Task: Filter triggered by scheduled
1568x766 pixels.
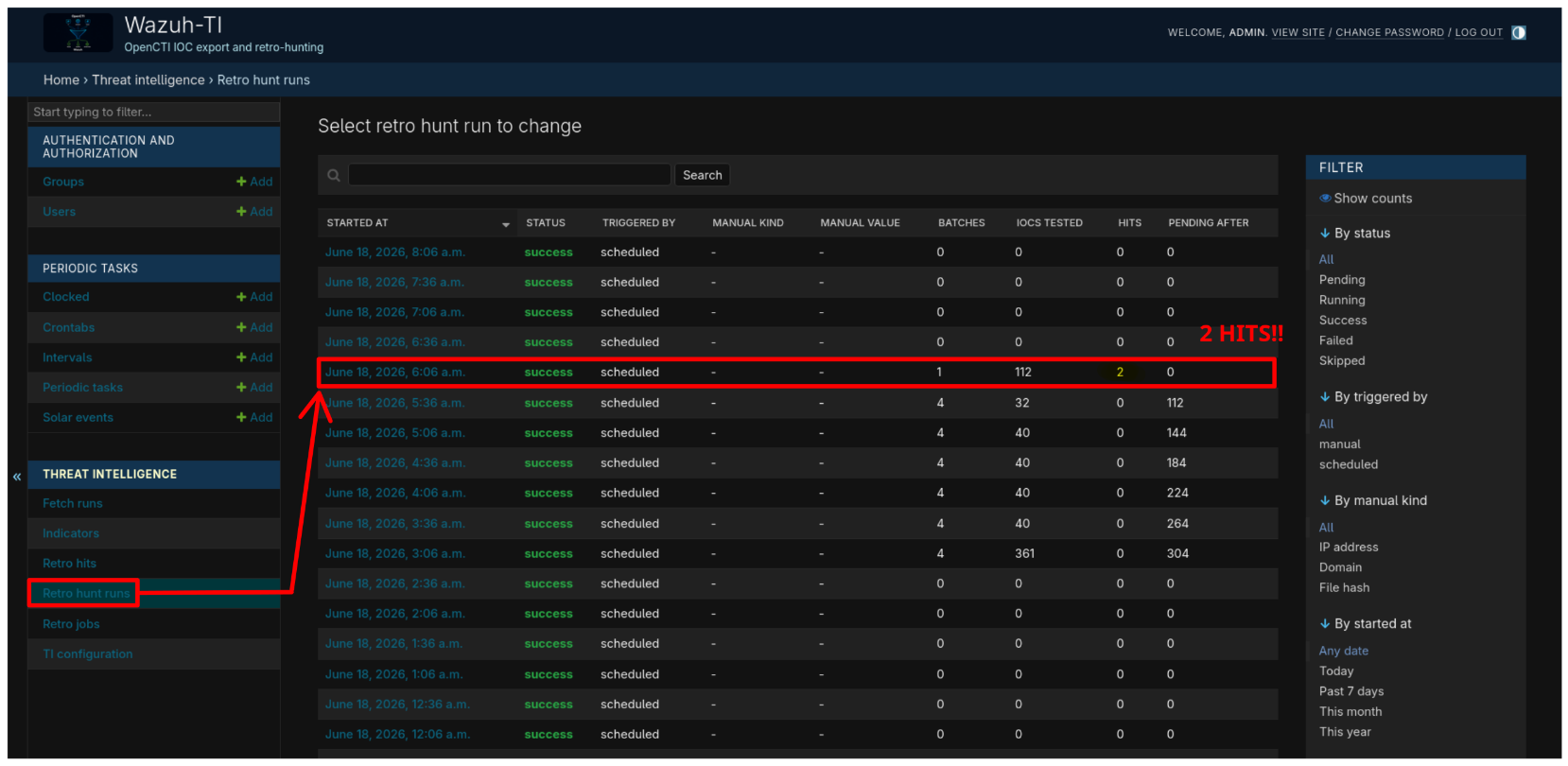Action: (x=1349, y=464)
